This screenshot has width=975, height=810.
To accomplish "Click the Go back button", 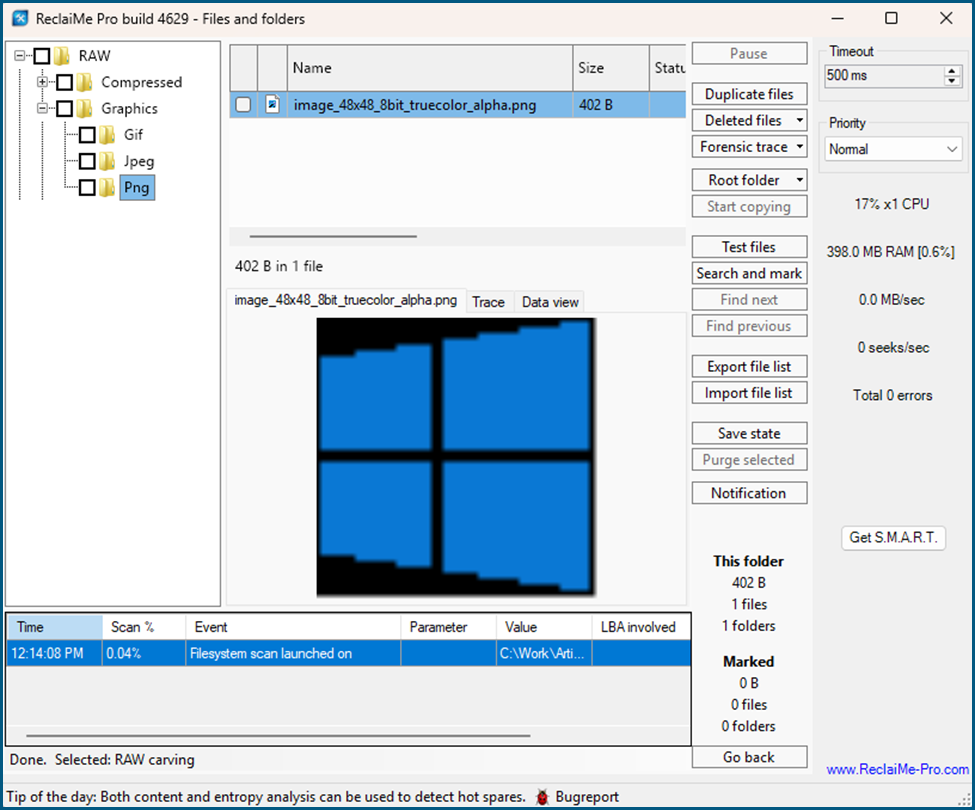I will pos(749,757).
